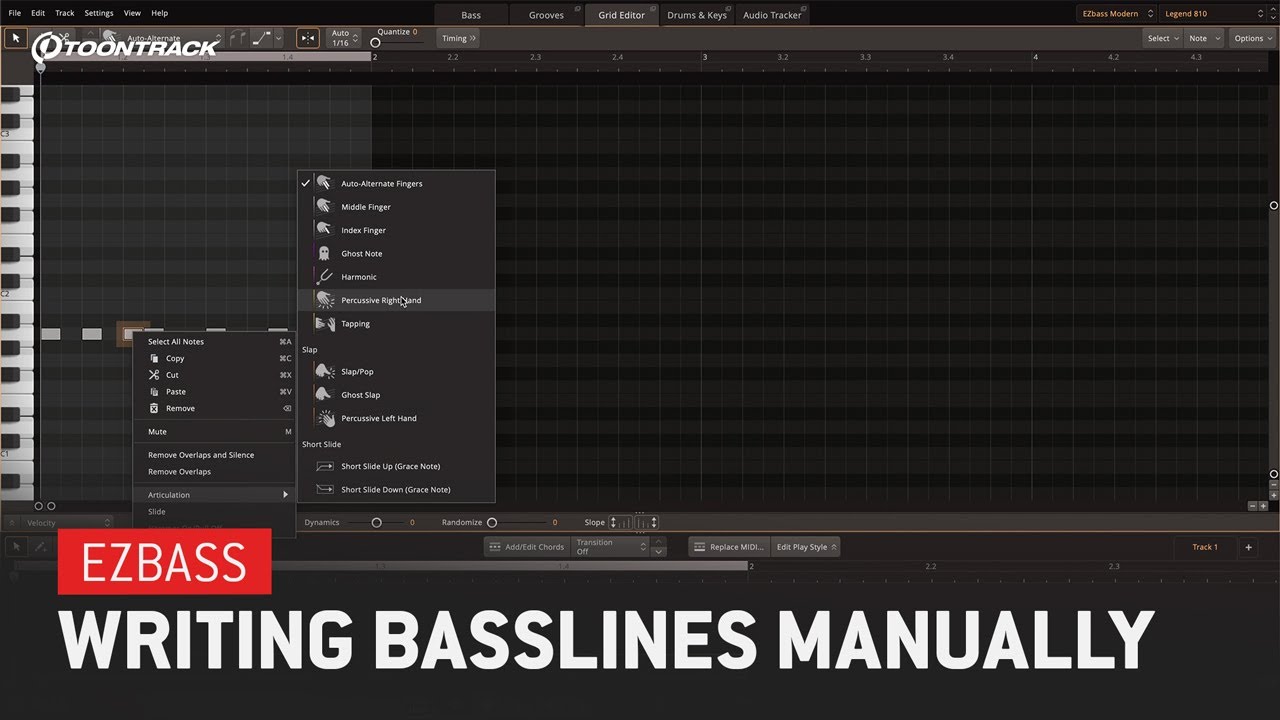Switch to the Drums & Keys tab
This screenshot has width=1280, height=720.
(696, 15)
